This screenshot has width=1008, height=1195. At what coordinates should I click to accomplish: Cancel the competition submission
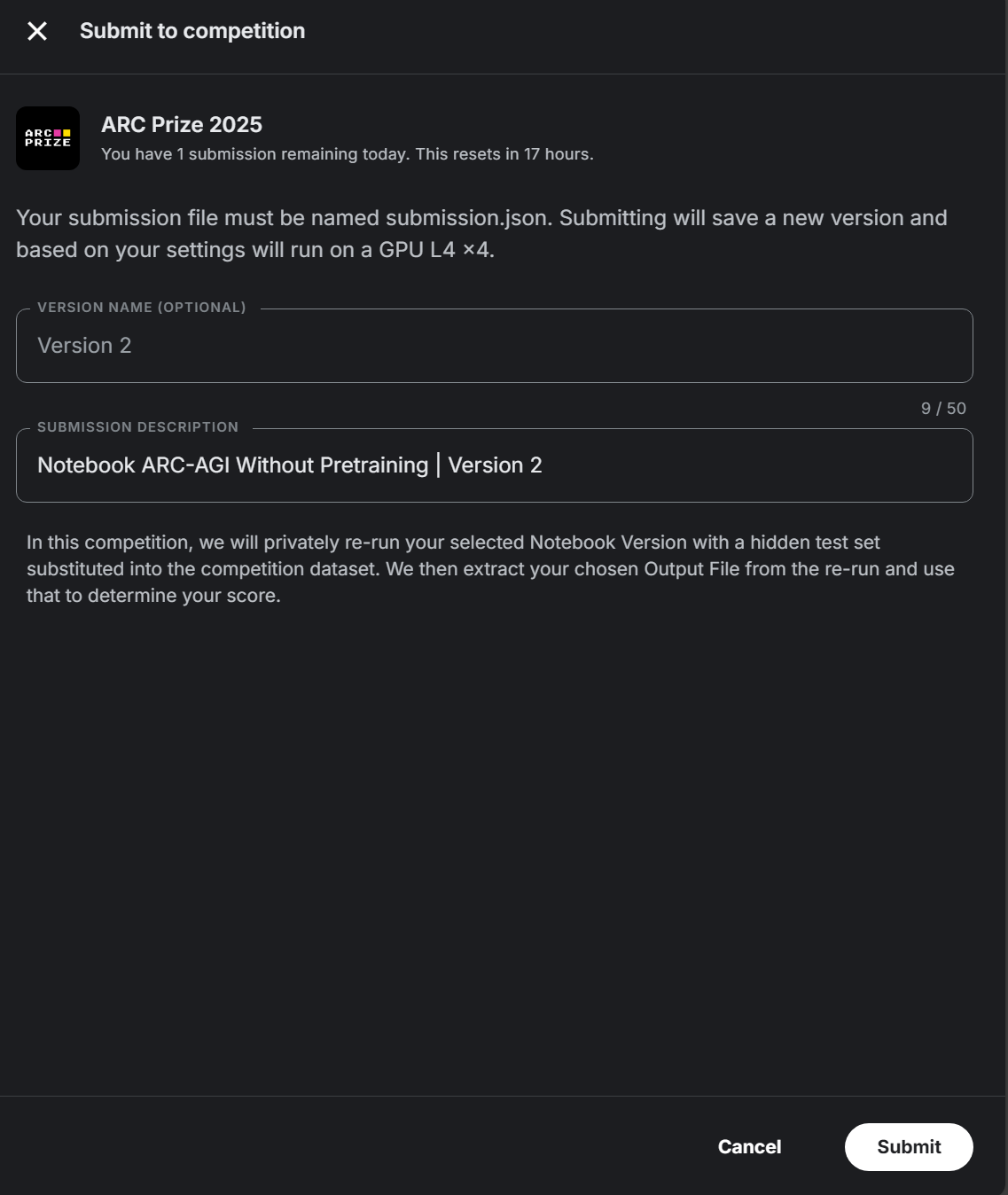(x=749, y=1146)
